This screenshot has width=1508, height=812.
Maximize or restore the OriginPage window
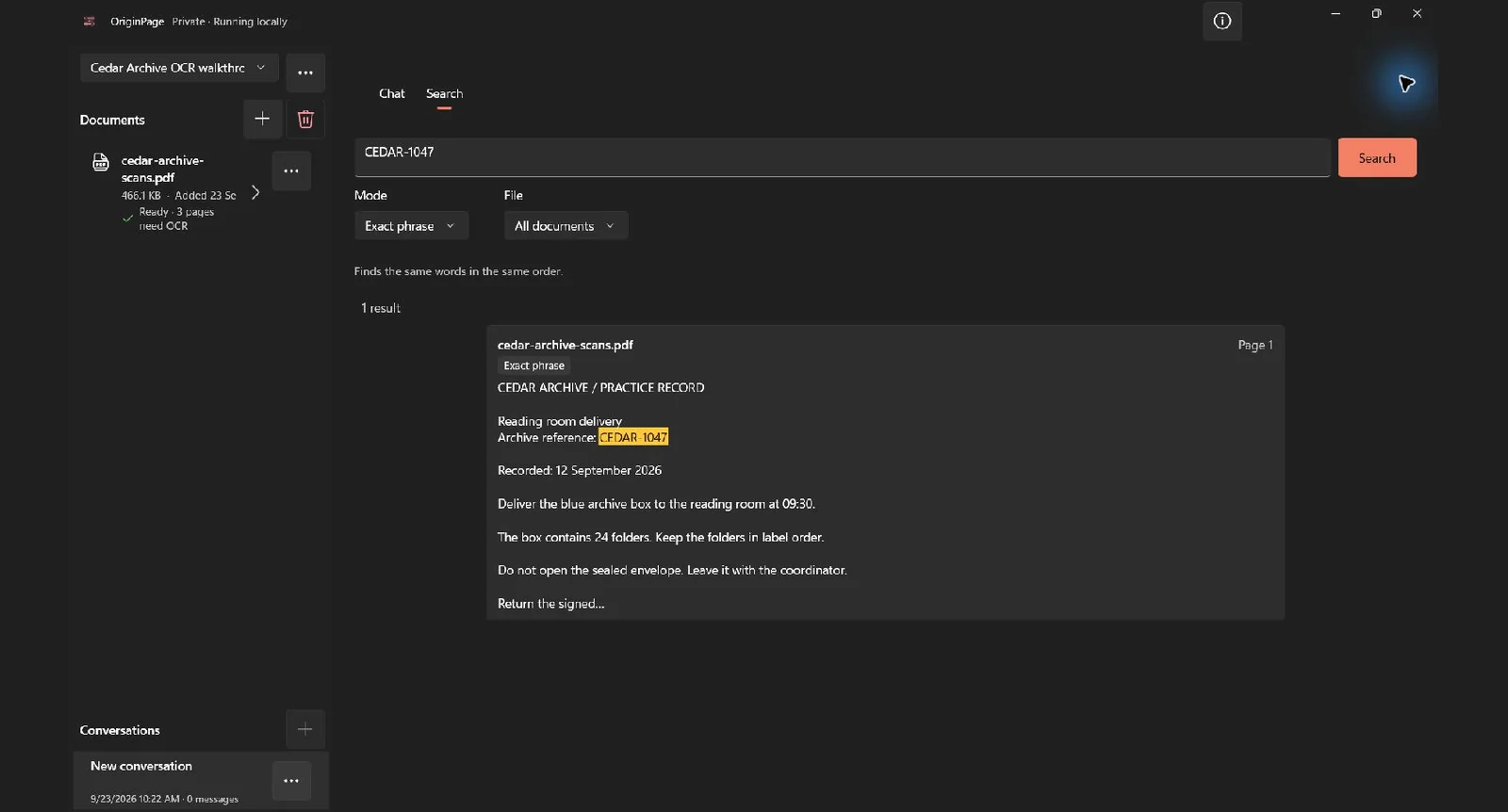click(1376, 13)
